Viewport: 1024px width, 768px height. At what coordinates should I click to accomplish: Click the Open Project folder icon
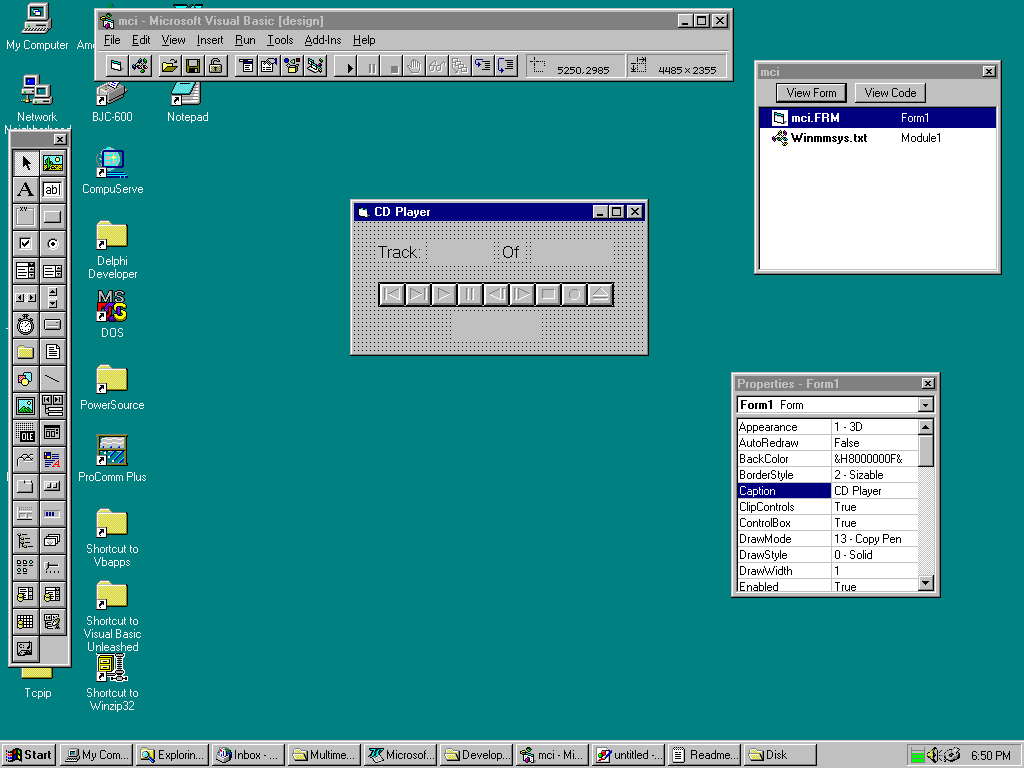[x=169, y=66]
